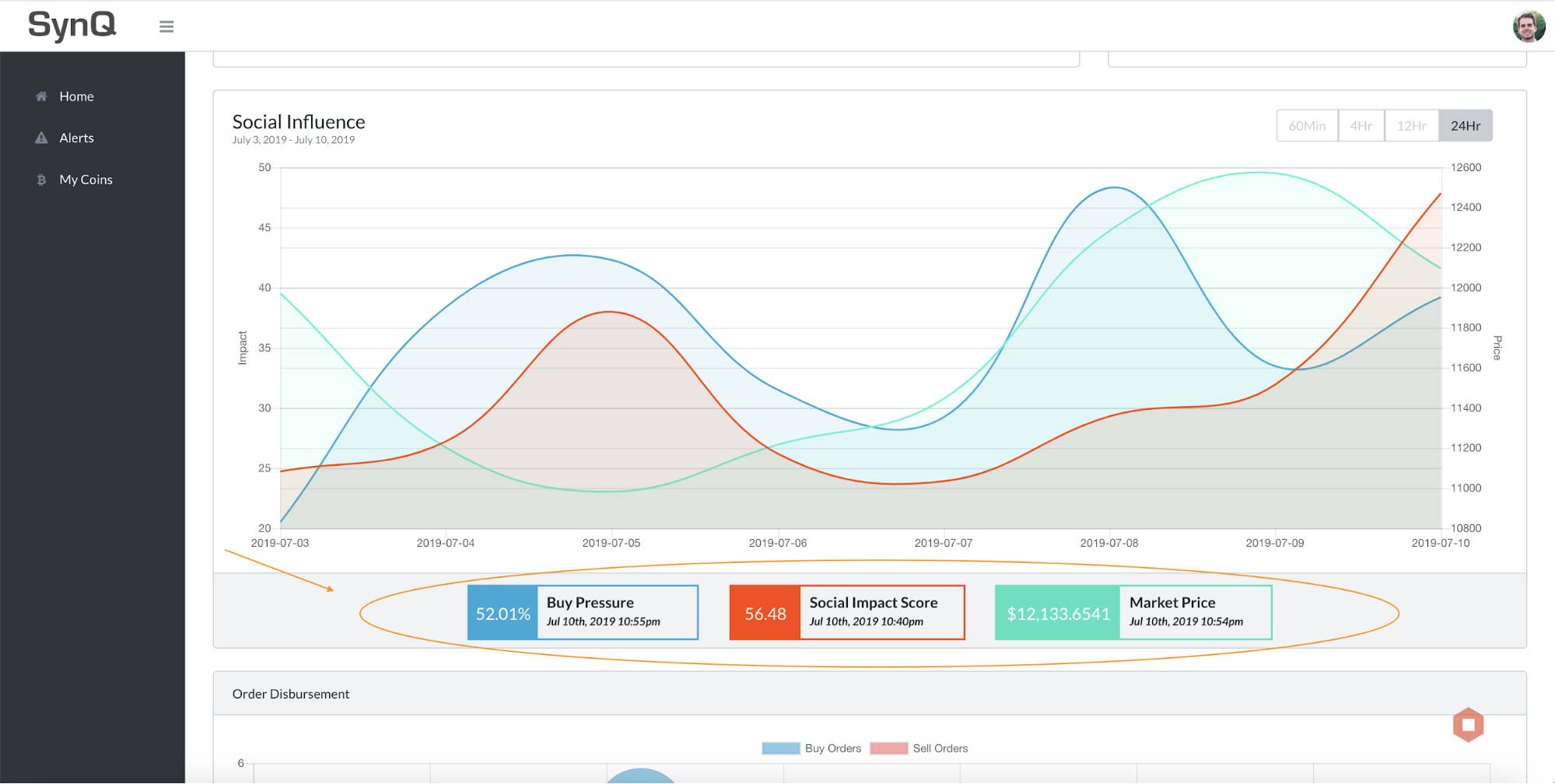Click the Order Disbursement panel header
Image resolution: width=1555 pixels, height=784 pixels.
870,694
